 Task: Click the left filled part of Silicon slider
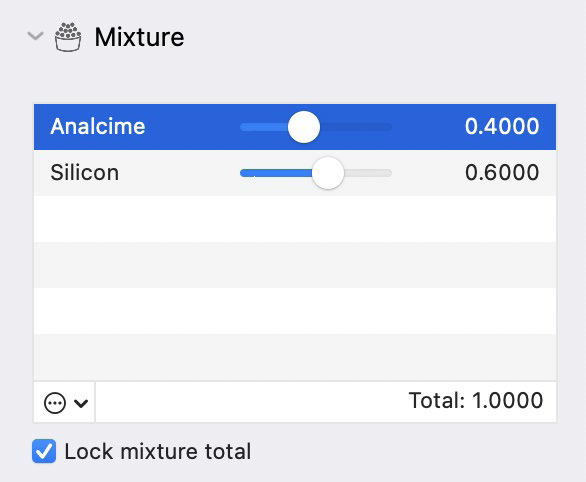point(276,173)
